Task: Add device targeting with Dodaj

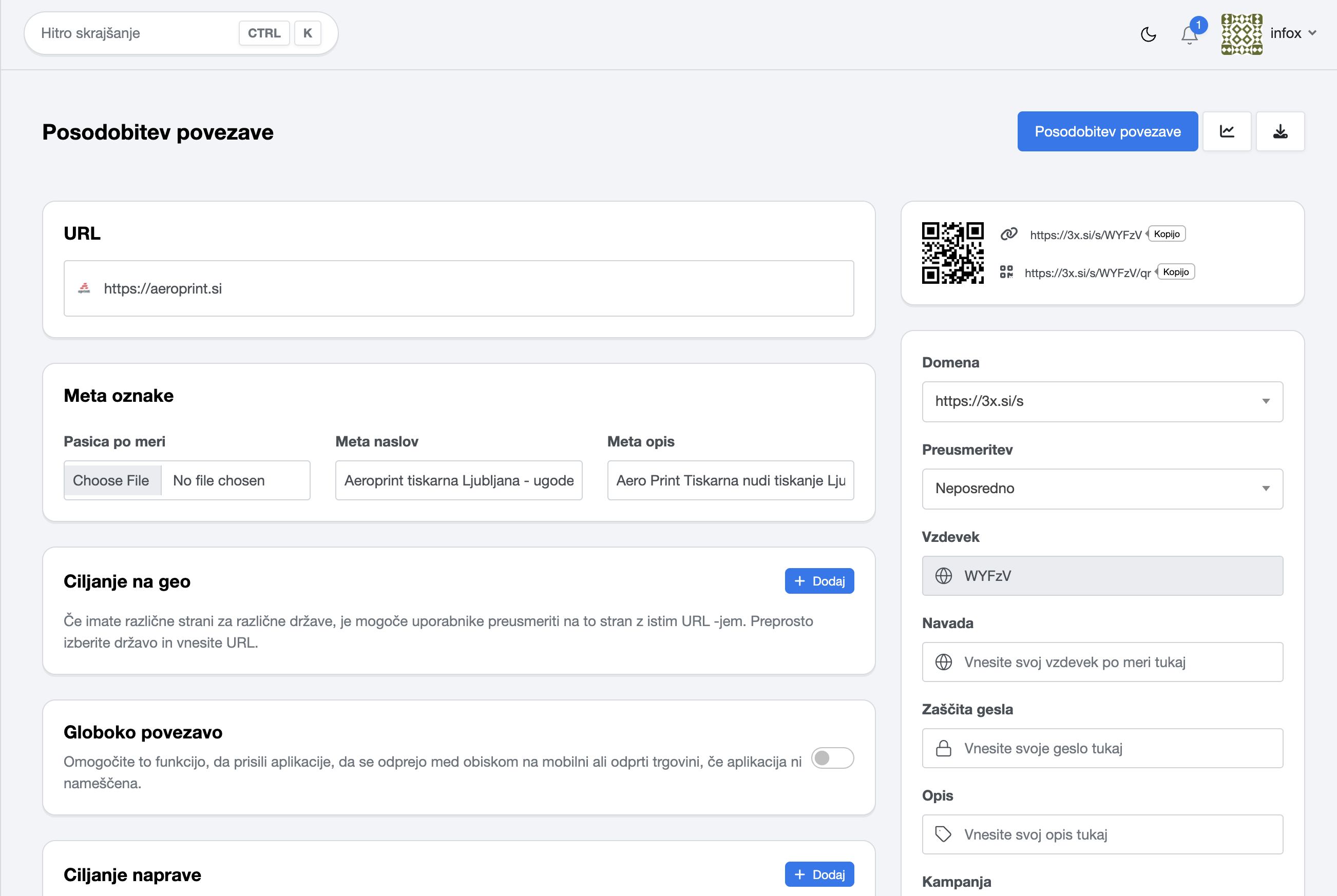Action: 819,874
